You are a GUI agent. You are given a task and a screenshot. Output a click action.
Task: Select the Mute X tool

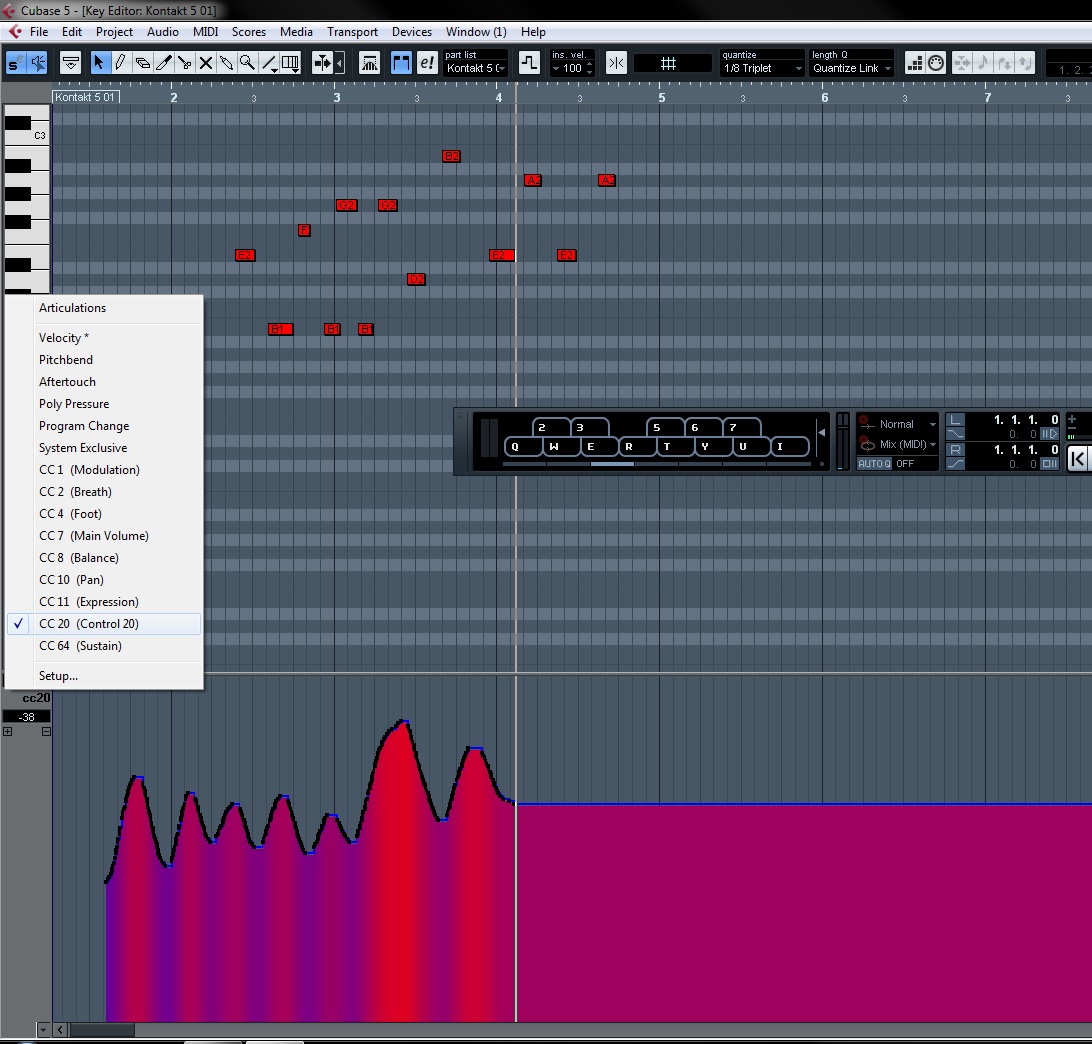point(205,63)
